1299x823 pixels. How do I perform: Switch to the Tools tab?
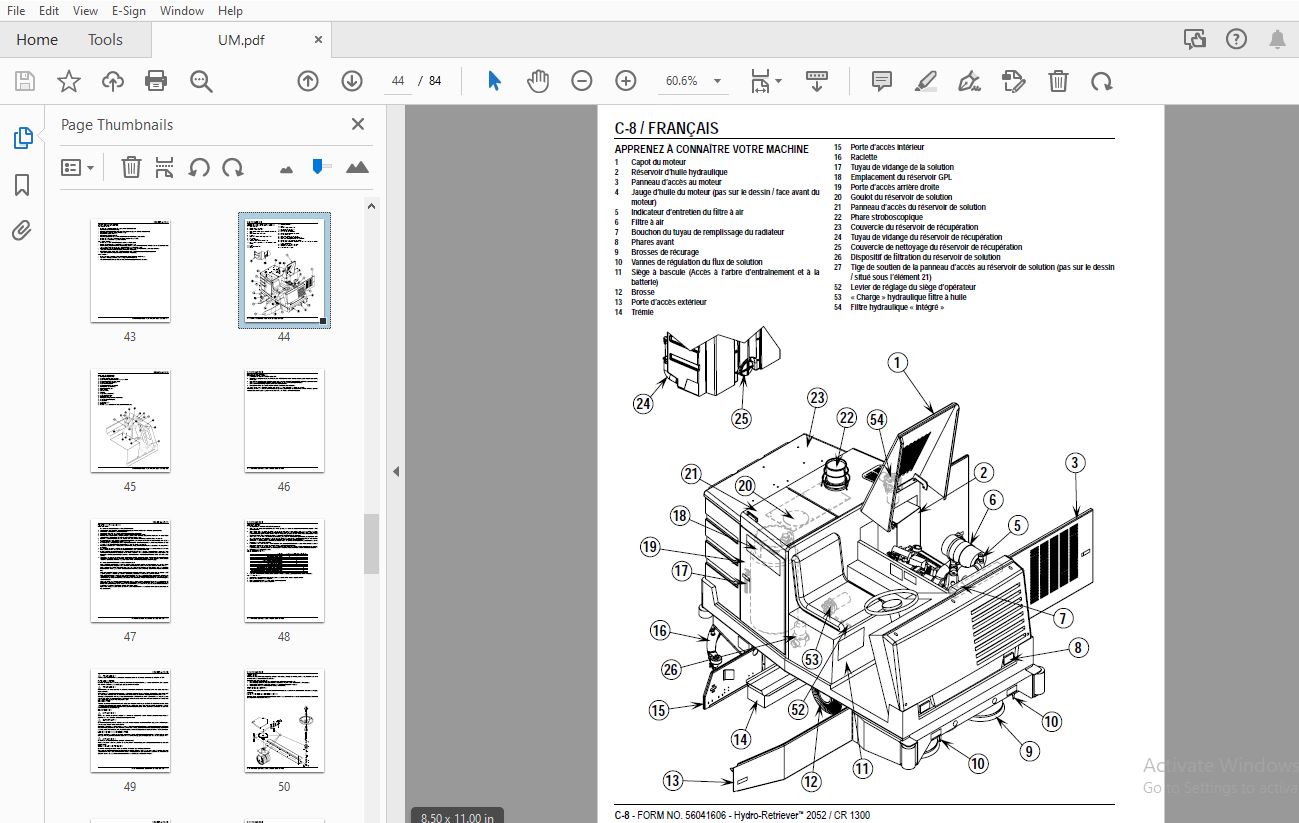point(105,40)
